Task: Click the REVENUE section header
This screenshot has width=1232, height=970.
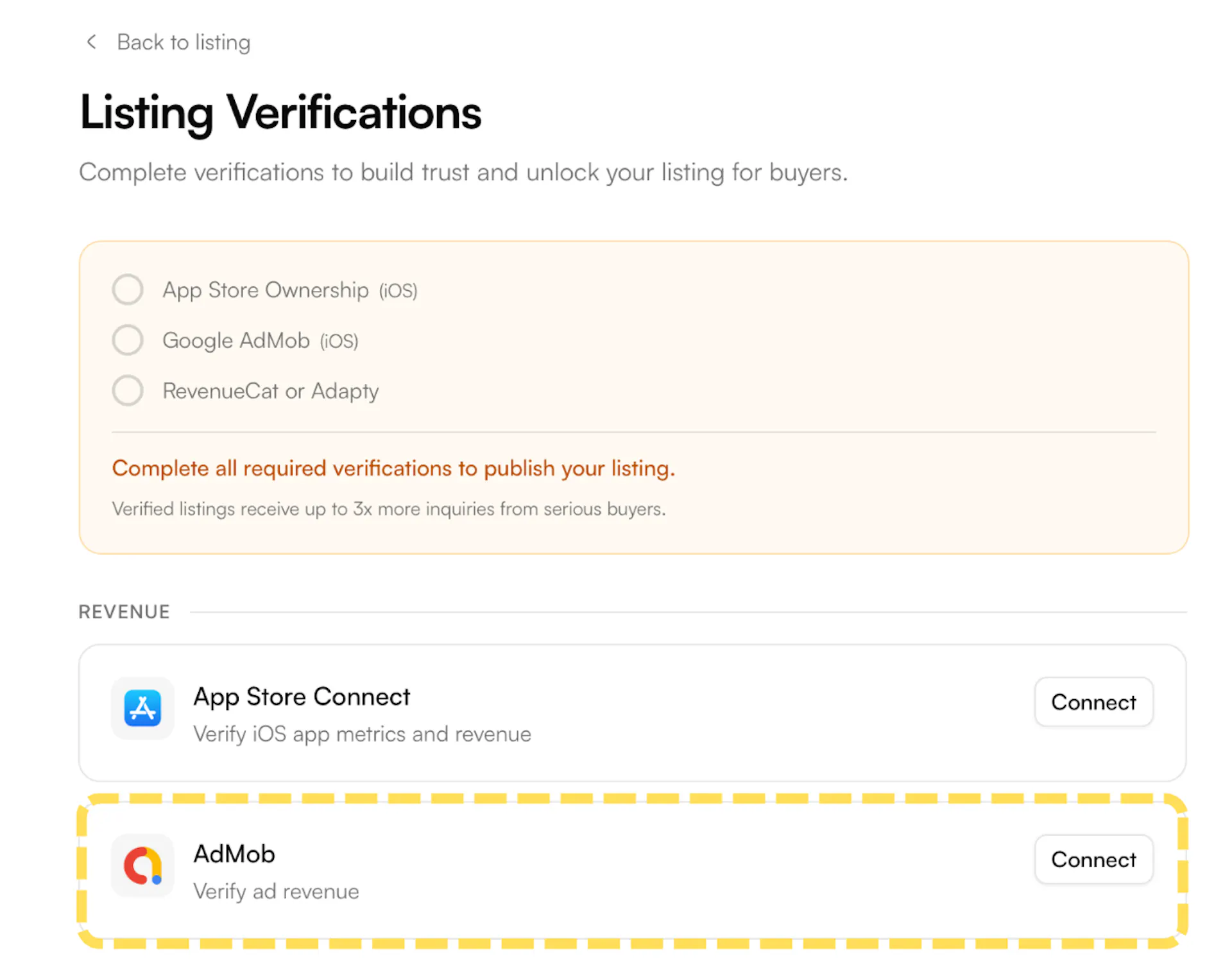Action: click(124, 612)
